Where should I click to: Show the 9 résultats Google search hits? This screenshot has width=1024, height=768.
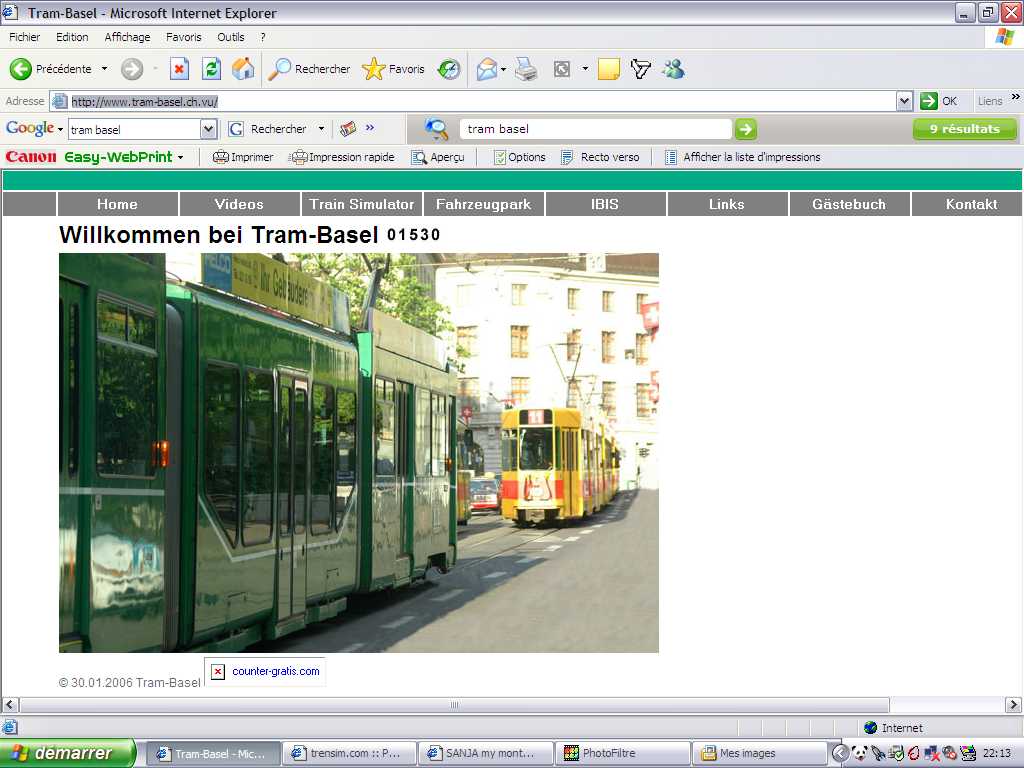(963, 128)
